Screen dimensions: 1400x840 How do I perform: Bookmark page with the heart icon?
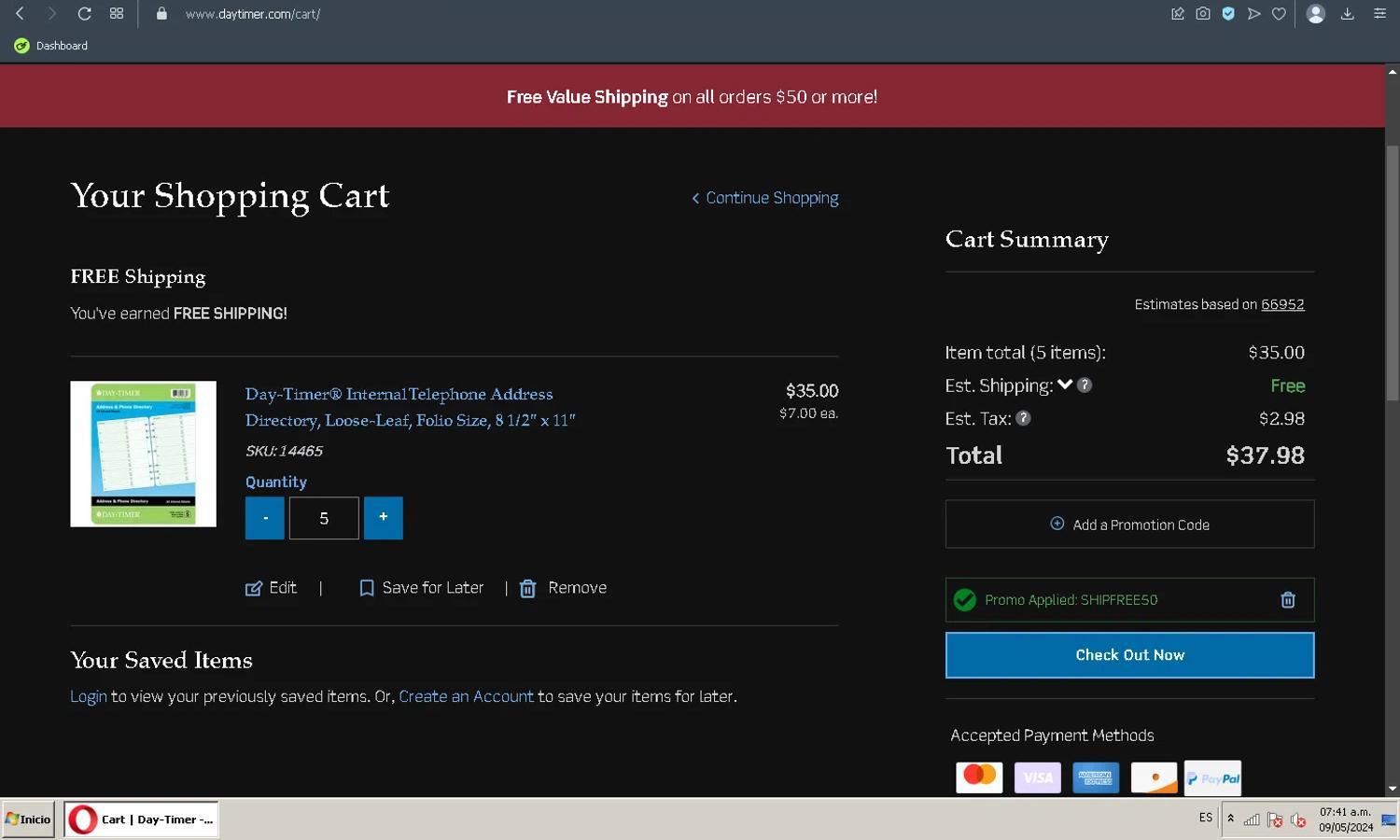(x=1279, y=14)
